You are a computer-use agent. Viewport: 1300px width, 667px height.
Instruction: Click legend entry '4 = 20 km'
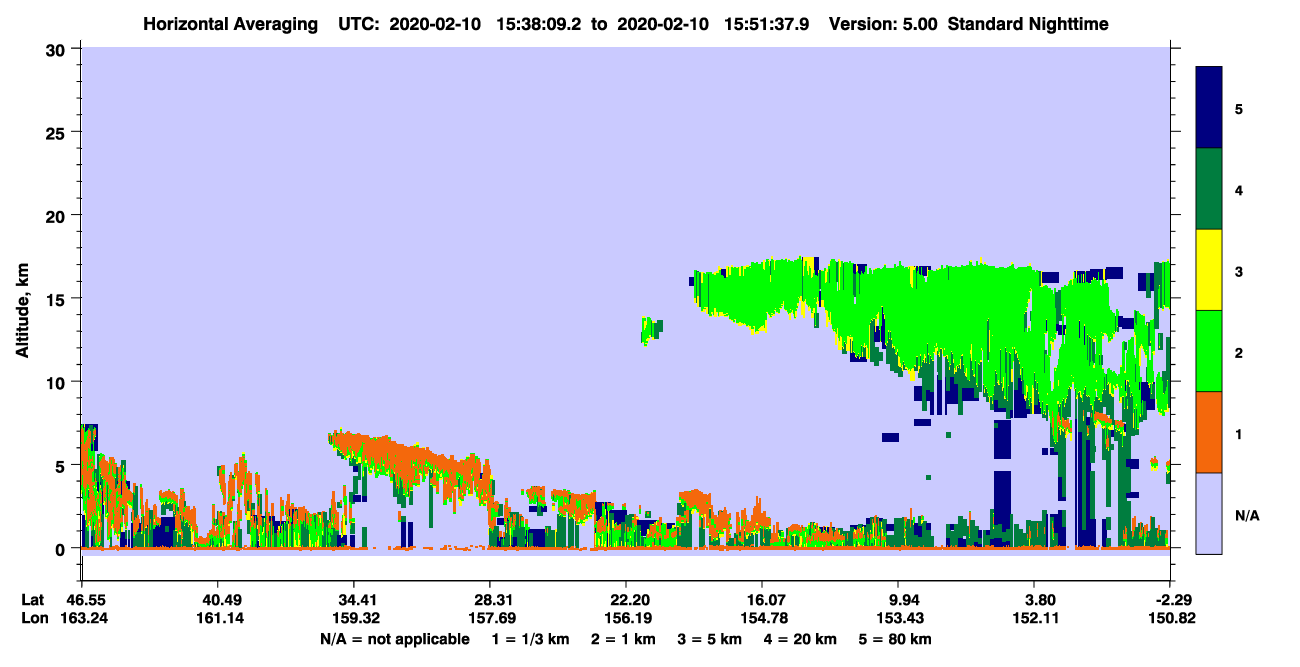pyautogui.click(x=802, y=639)
